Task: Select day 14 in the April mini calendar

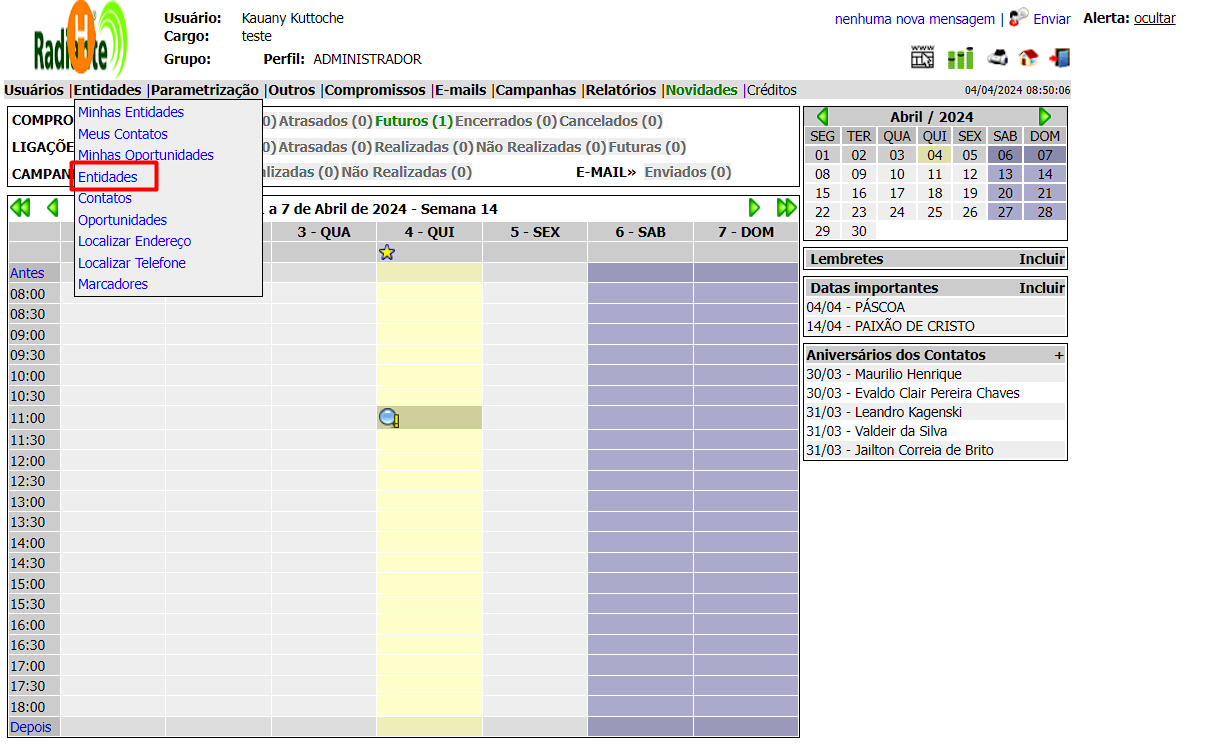Action: coord(1044,174)
